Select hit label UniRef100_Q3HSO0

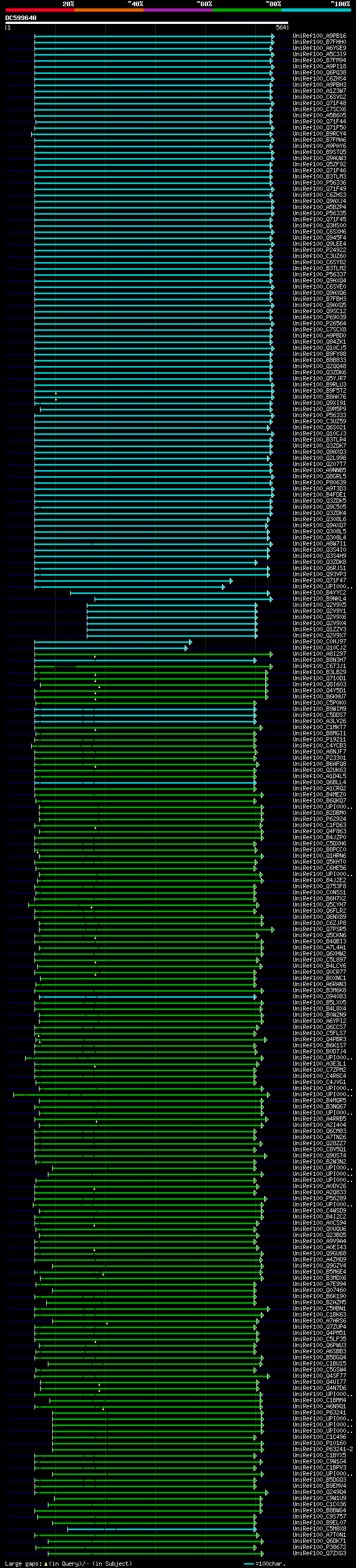click(x=319, y=225)
